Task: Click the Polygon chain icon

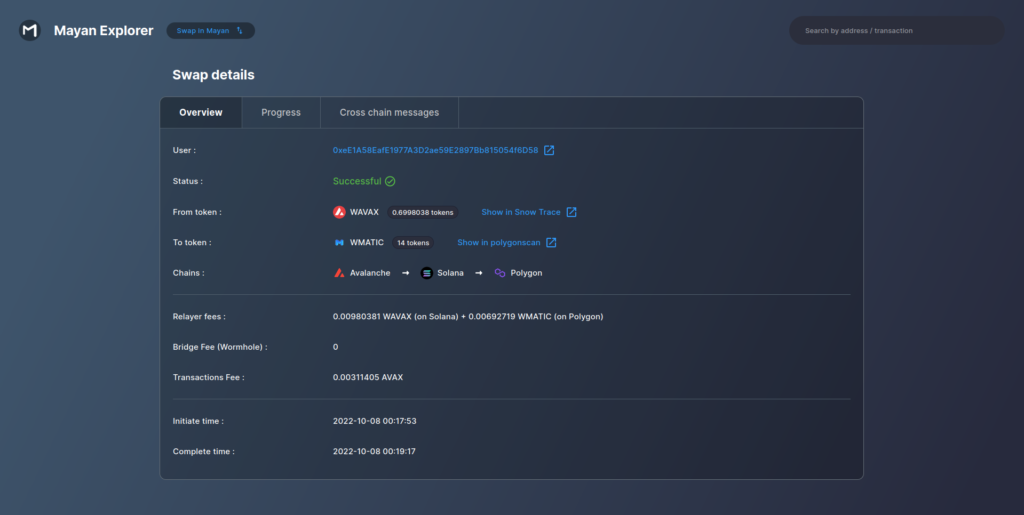Action: click(500, 273)
